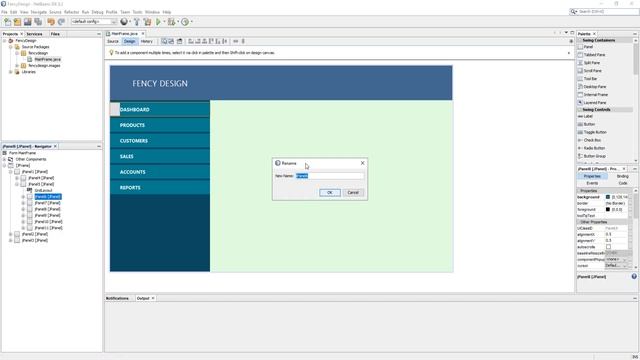Viewport: 640px width, 360px height.
Task: Close the Rename dialog with X
Action: pos(362,163)
